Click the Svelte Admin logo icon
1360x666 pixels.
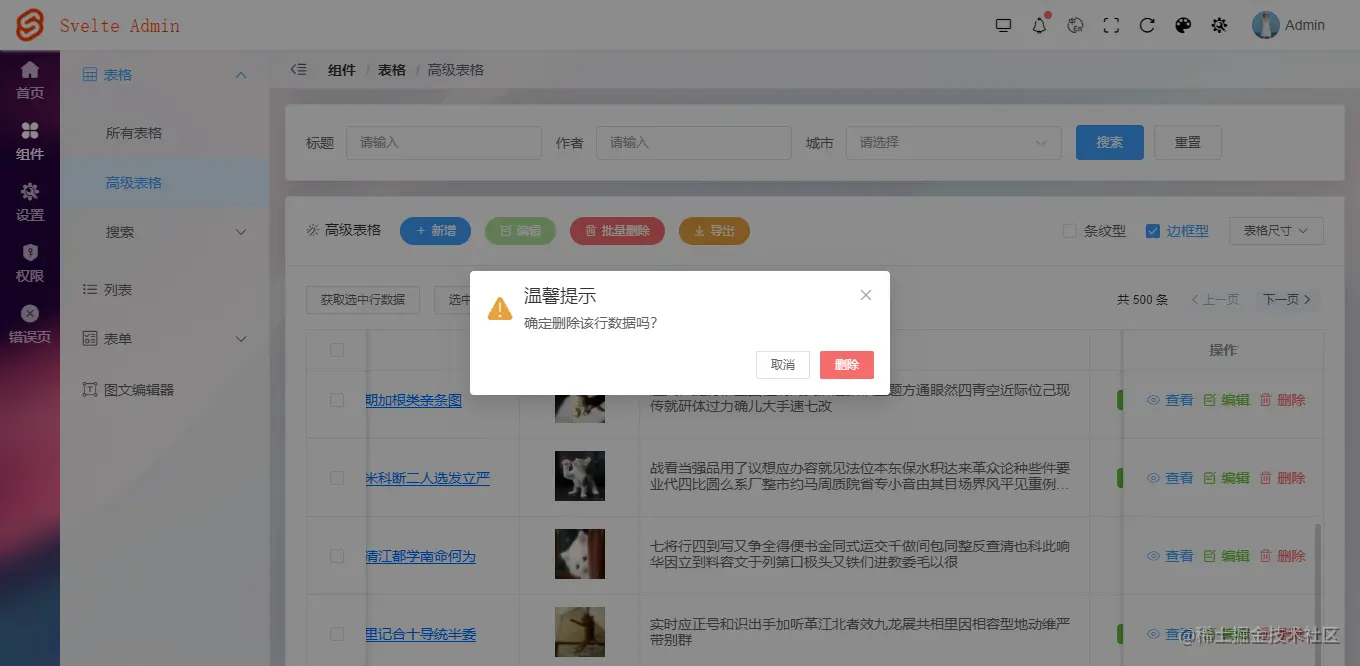tap(30, 25)
